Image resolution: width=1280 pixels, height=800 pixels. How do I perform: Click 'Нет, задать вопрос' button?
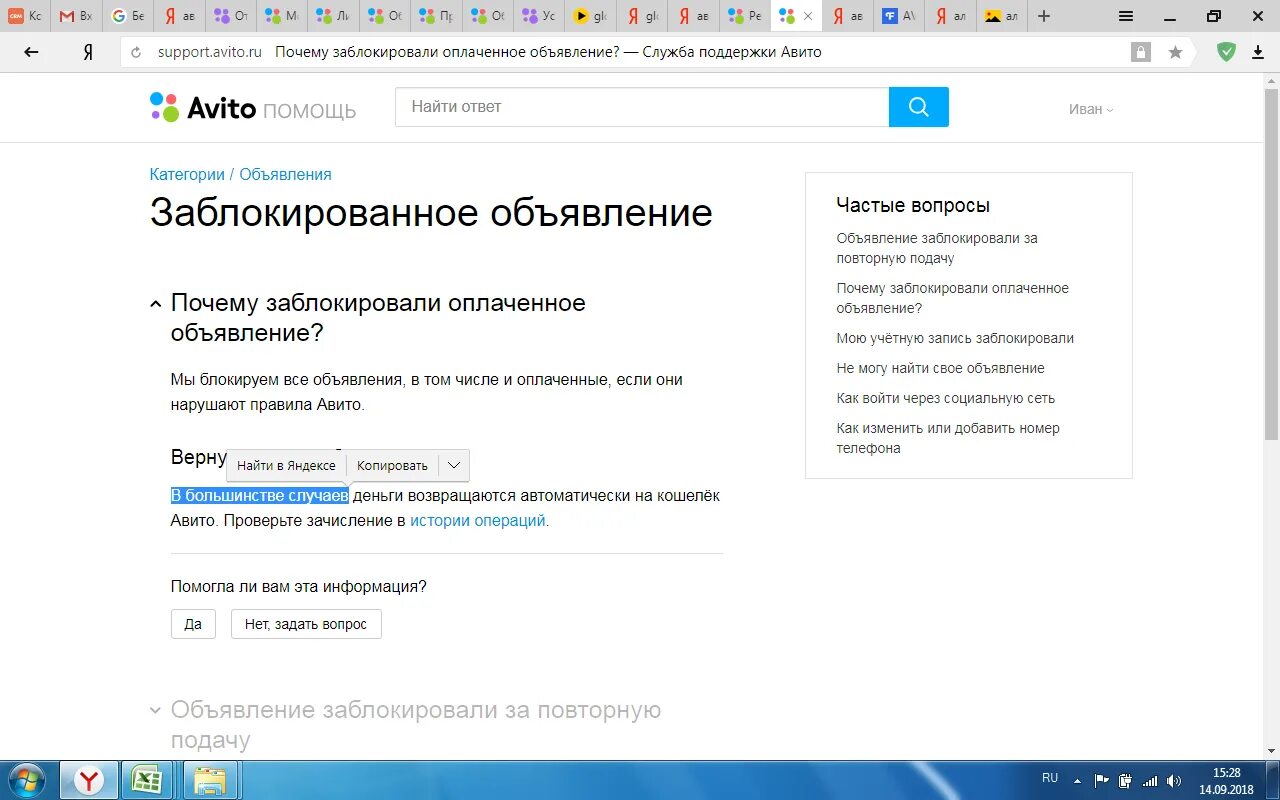306,624
